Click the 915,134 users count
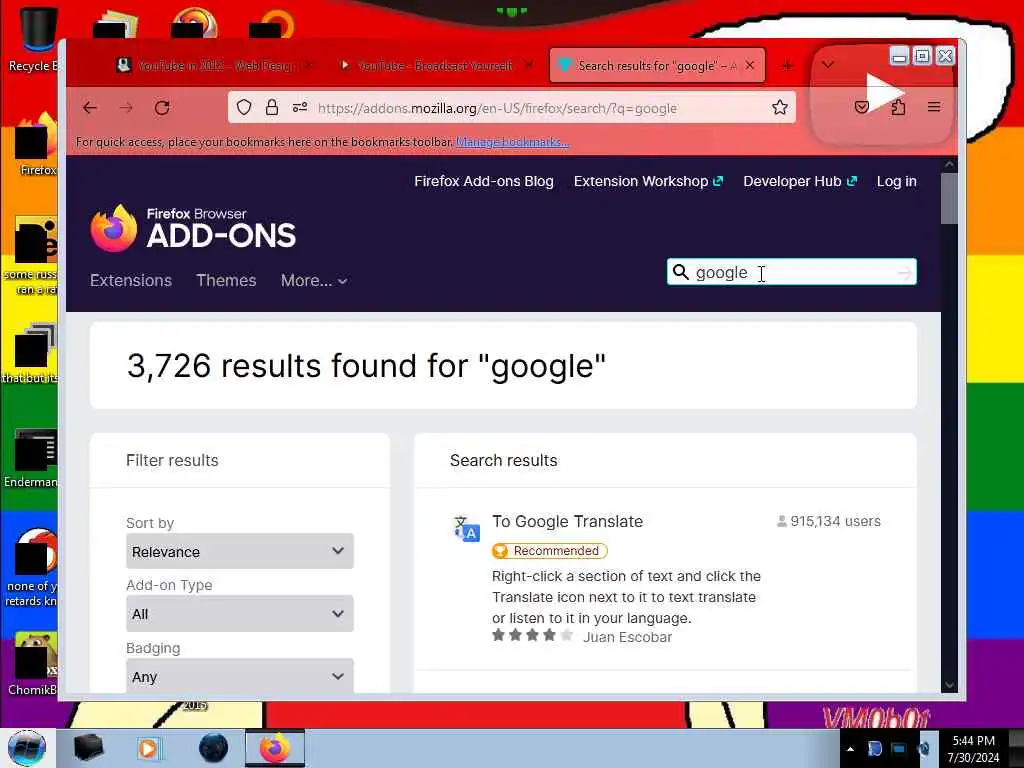The width and height of the screenshot is (1024, 768). point(829,521)
